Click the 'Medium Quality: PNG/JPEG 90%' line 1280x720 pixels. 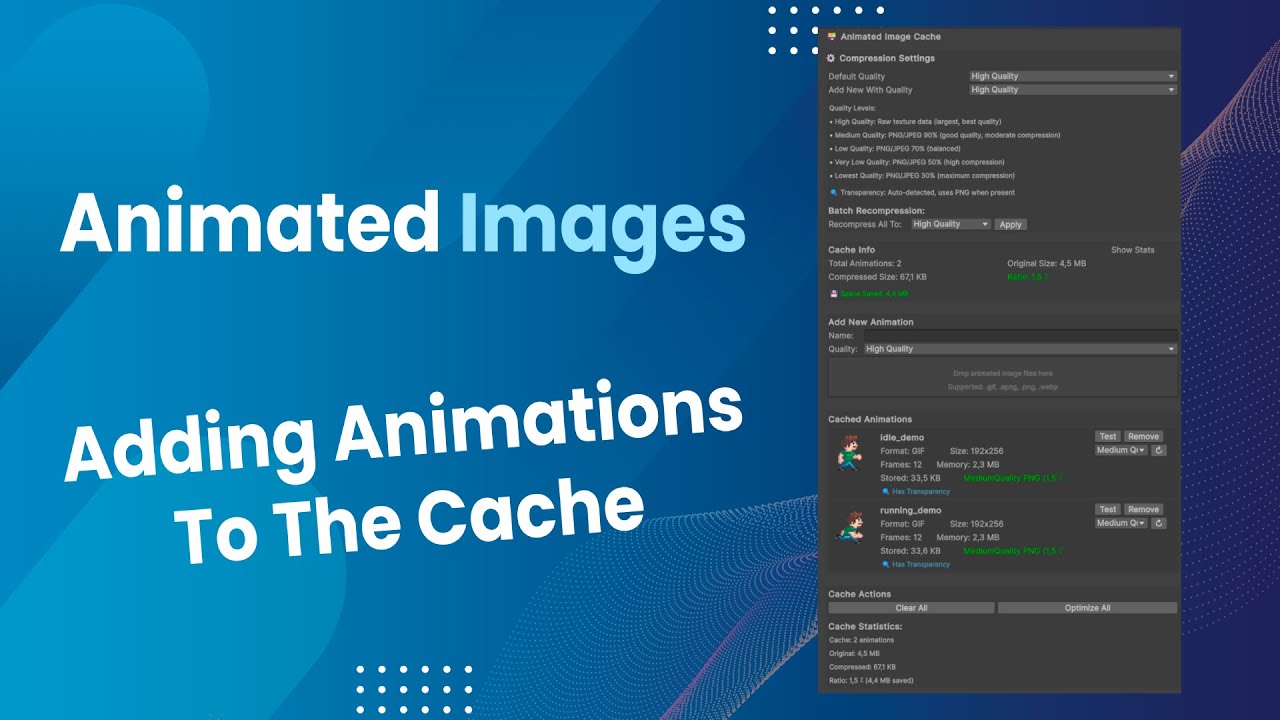click(944, 135)
